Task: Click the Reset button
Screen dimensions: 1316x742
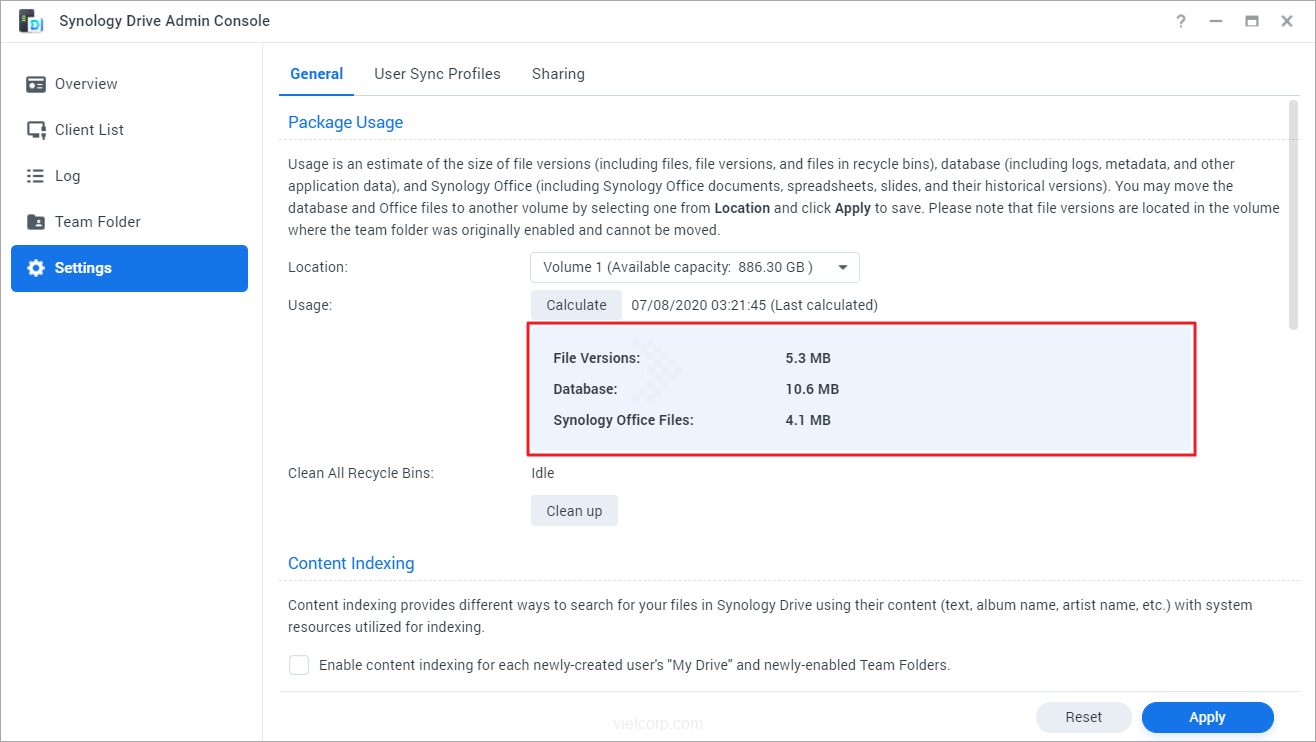Action: point(1083,717)
